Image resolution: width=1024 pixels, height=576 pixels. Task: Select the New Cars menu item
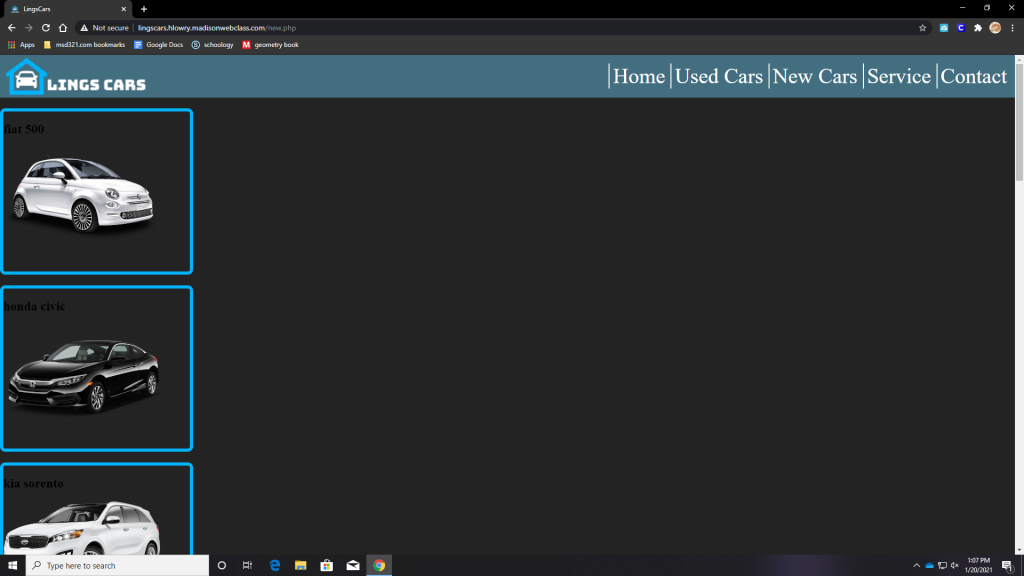click(814, 76)
